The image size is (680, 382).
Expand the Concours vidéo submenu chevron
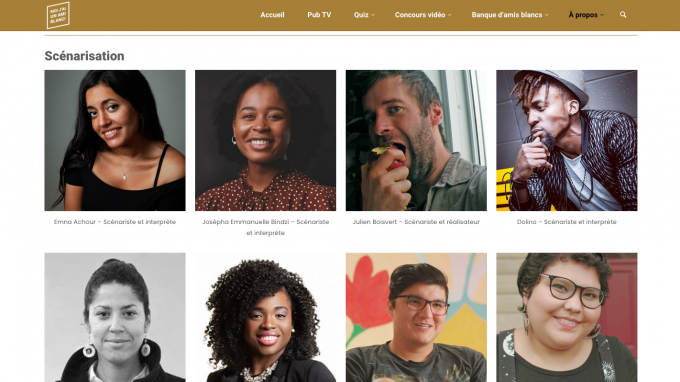click(x=450, y=15)
